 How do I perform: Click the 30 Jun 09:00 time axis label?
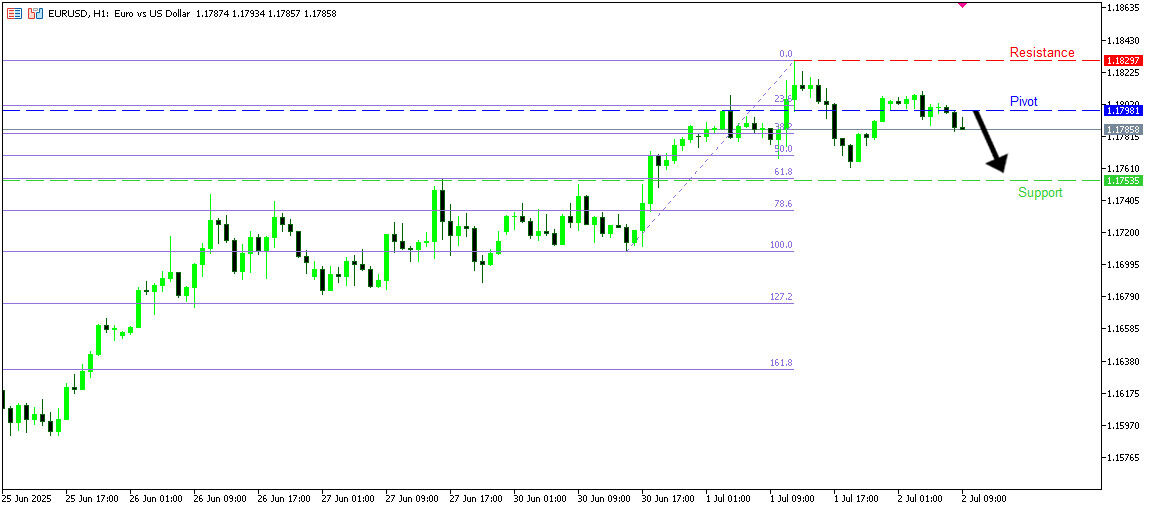(603, 497)
